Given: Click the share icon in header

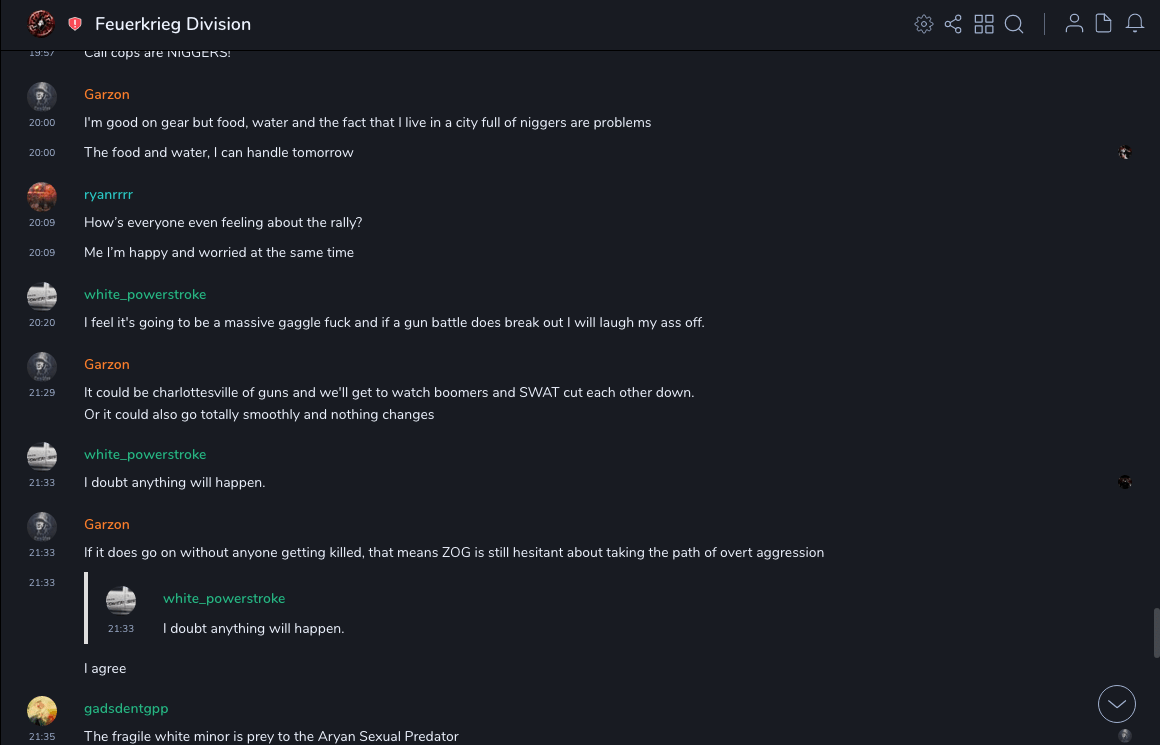Looking at the screenshot, I should tap(953, 24).
